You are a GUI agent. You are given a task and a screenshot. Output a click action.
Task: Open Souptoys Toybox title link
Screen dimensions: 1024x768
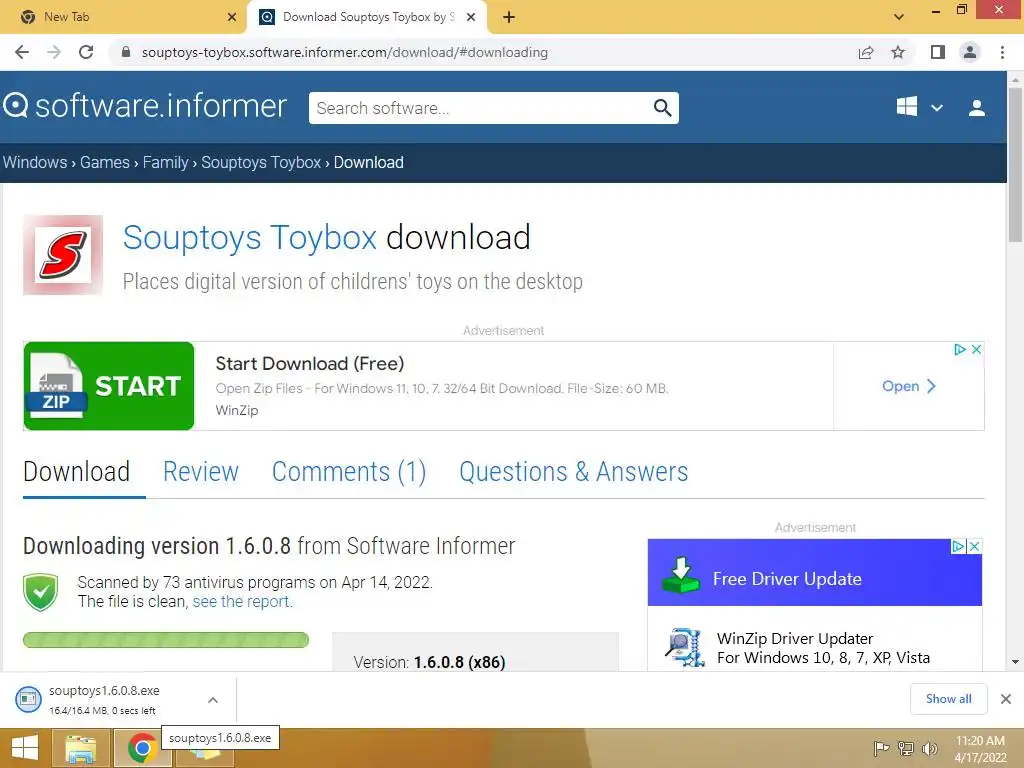[x=249, y=237]
